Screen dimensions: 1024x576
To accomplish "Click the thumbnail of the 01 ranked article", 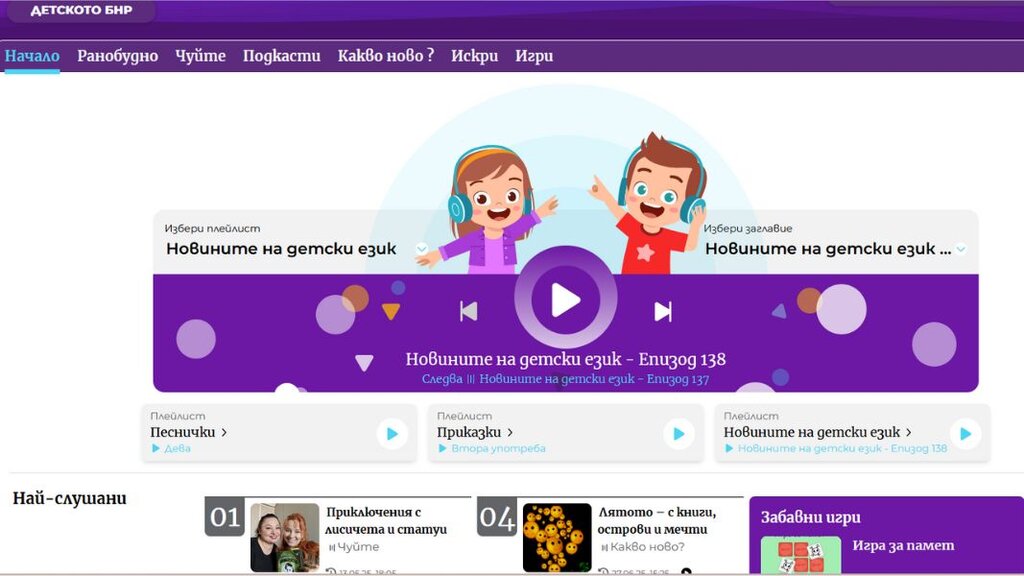I will pyautogui.click(x=284, y=537).
